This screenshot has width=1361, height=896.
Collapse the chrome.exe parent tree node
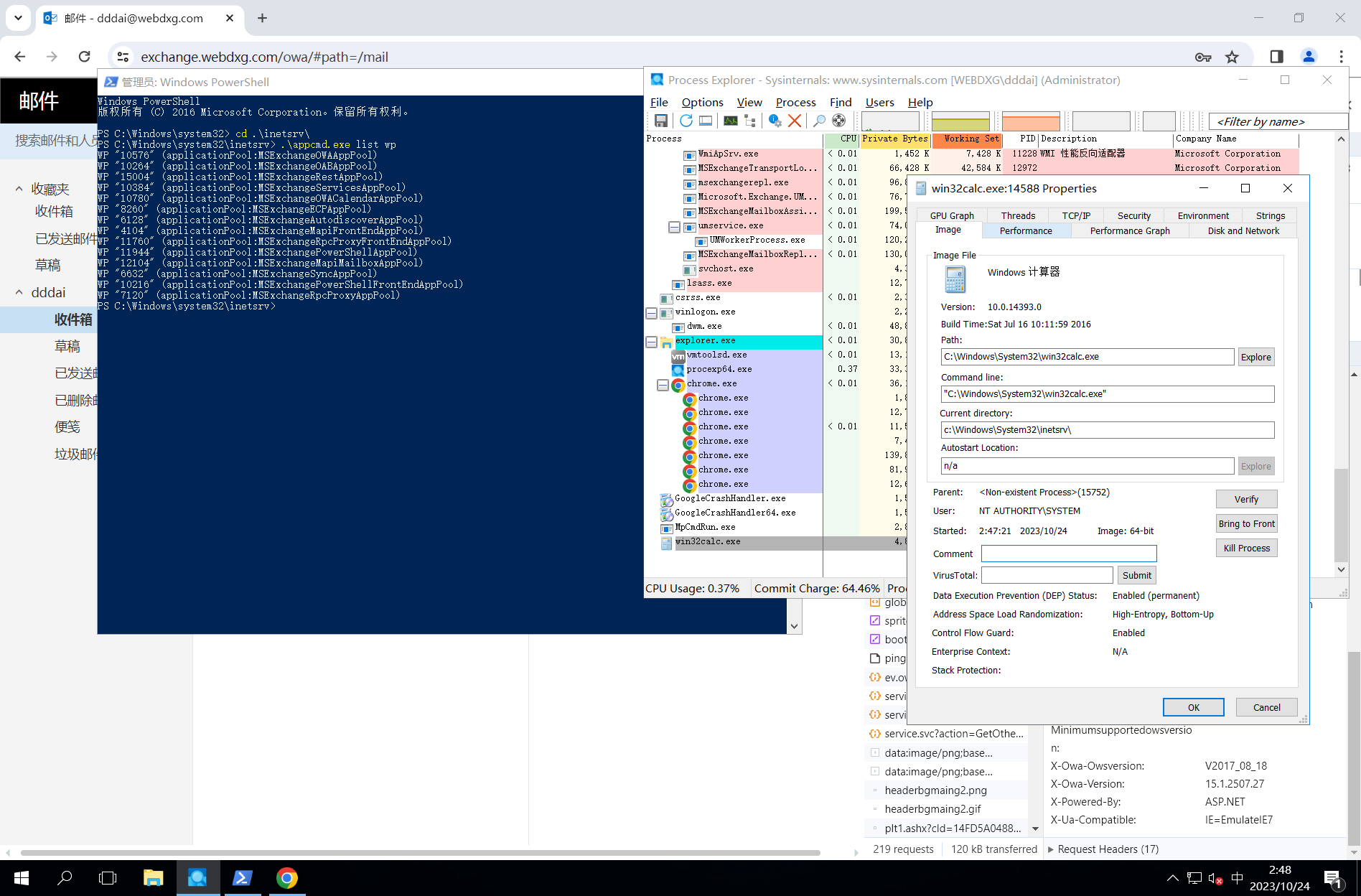point(663,384)
